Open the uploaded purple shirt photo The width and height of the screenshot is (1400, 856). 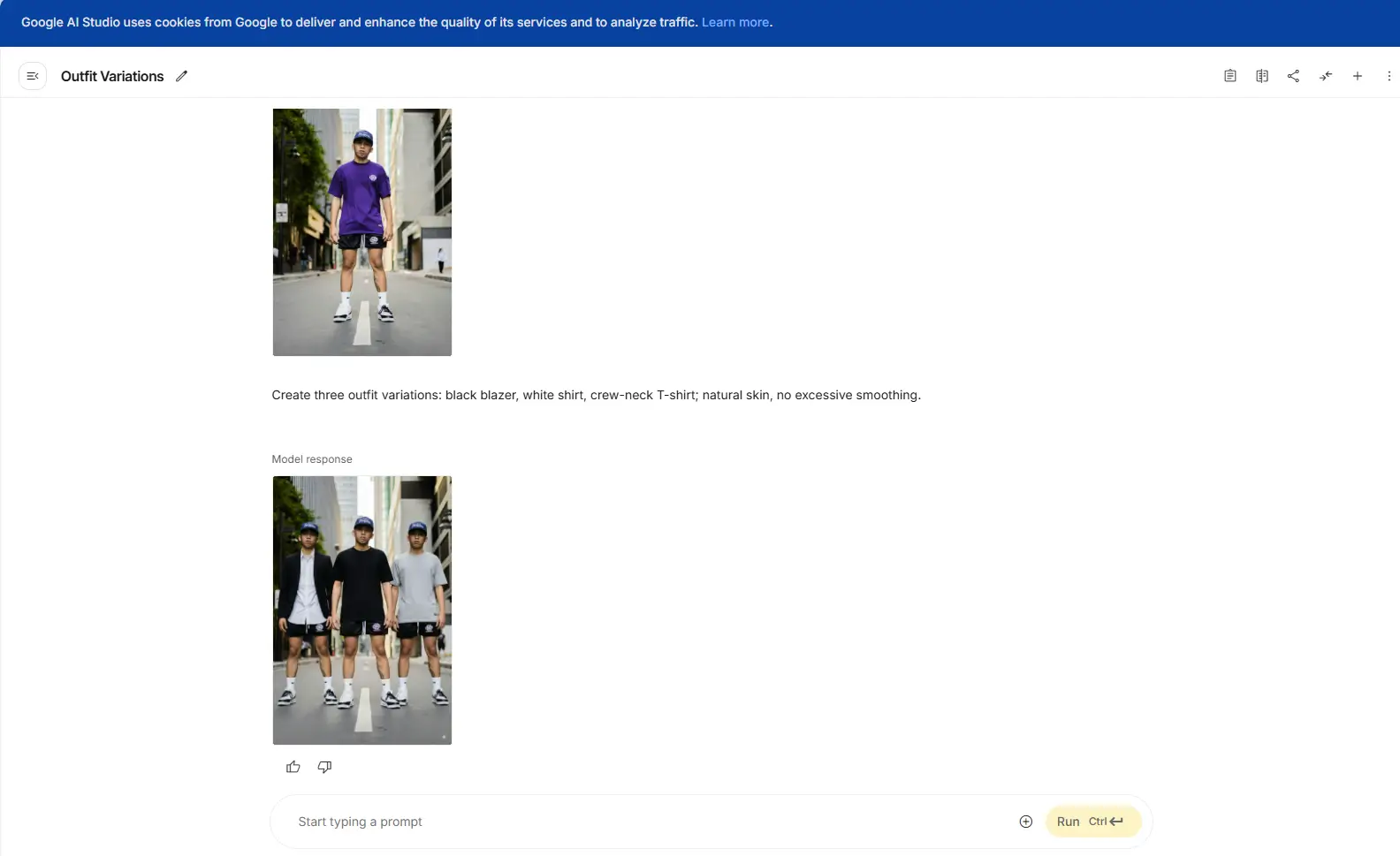pyautogui.click(x=362, y=232)
